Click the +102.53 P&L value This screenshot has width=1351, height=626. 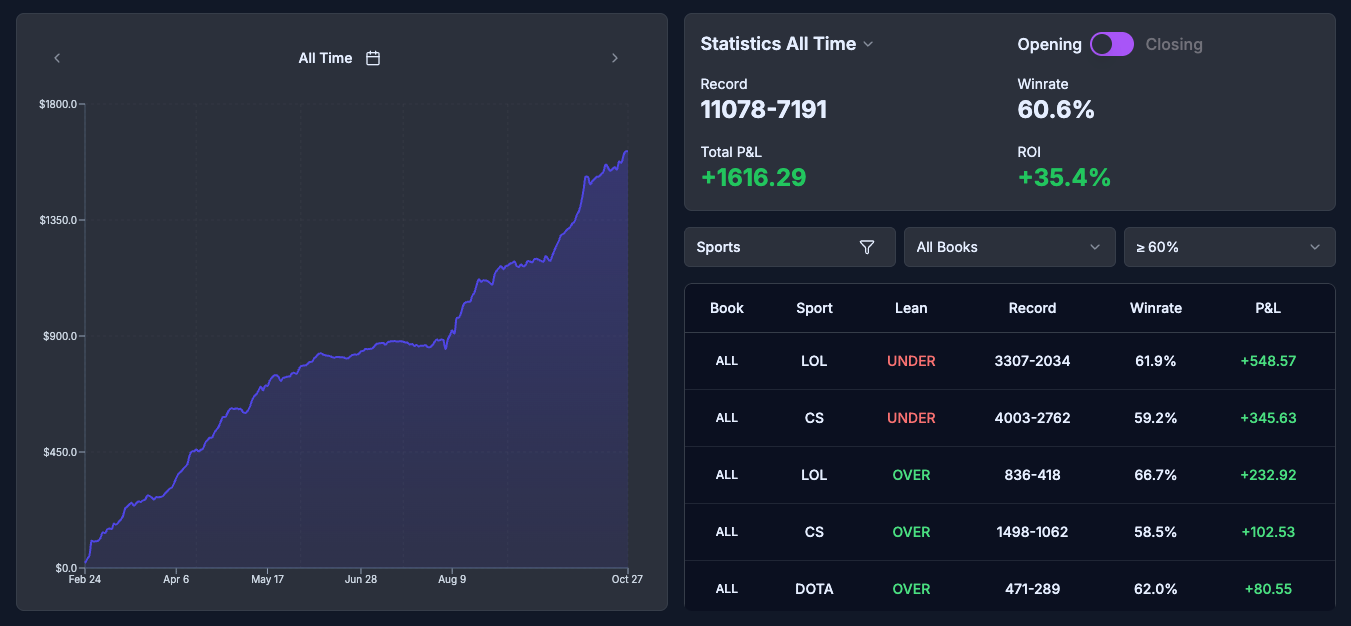[1268, 532]
